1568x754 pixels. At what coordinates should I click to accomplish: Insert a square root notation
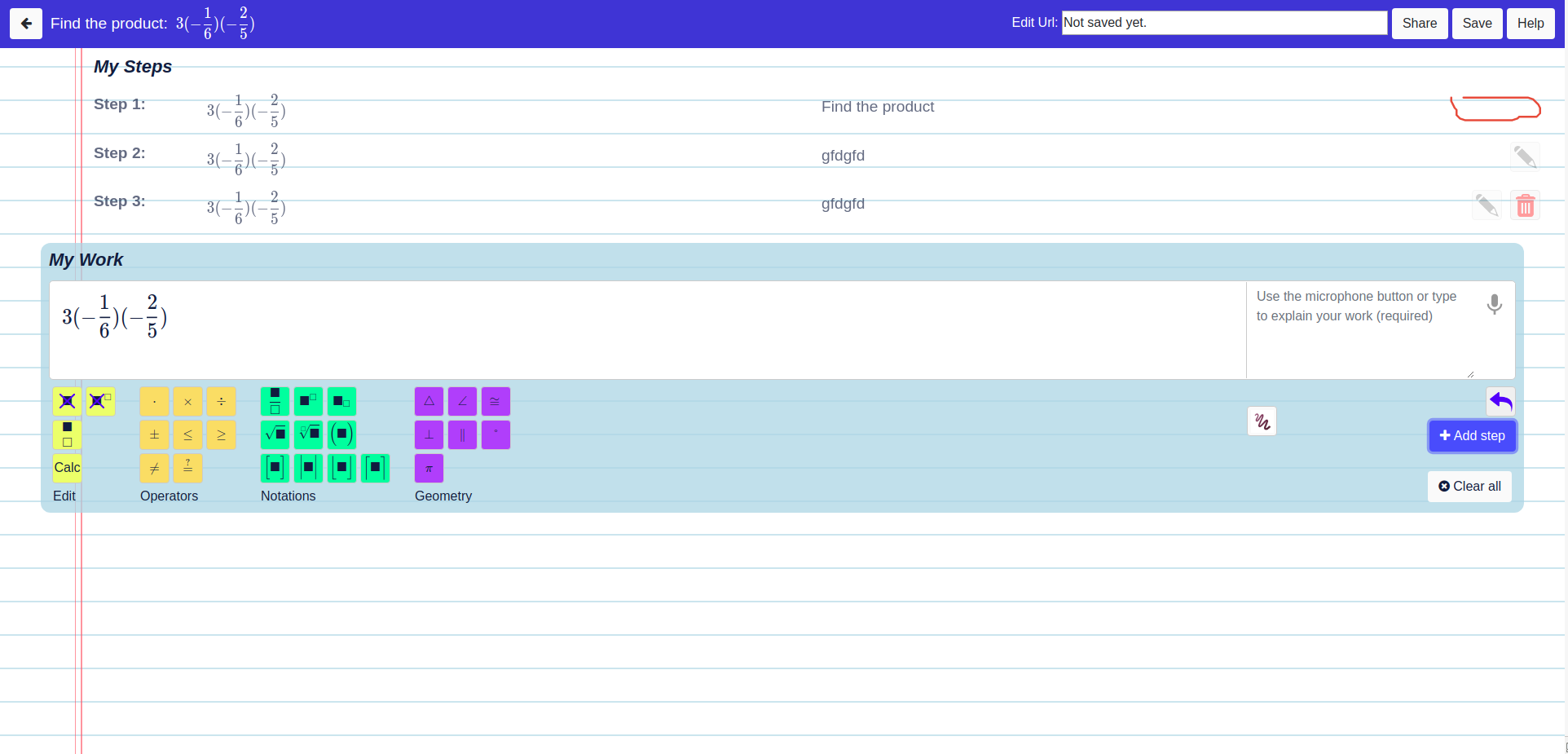275,434
